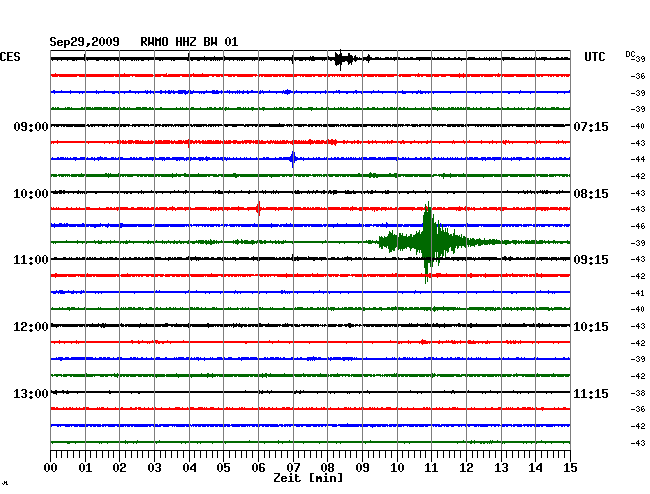Image resolution: width=650 pixels, height=494 pixels.
Task: Select the 09:00 local time label
Action: click(x=31, y=126)
